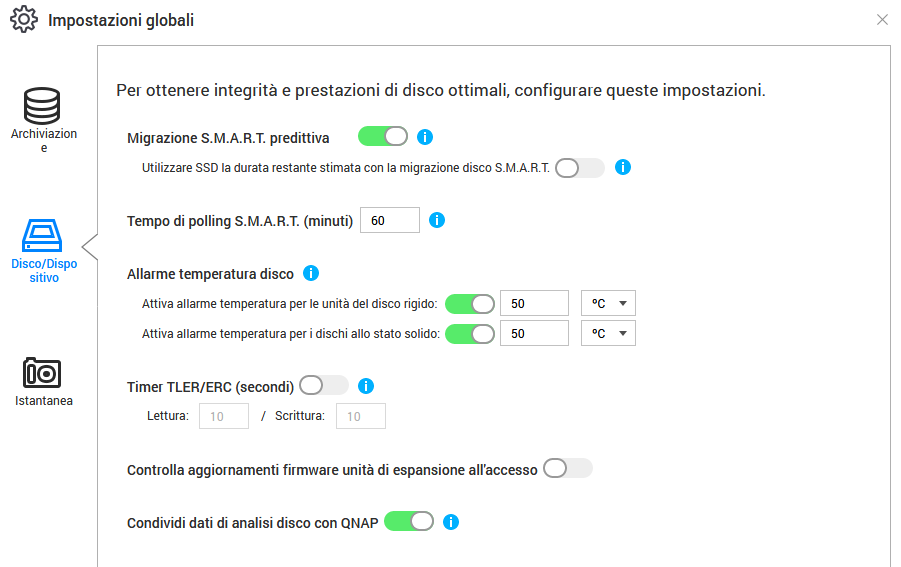
Task: Open temperature unit dropdown for disco rigido
Action: tap(608, 304)
